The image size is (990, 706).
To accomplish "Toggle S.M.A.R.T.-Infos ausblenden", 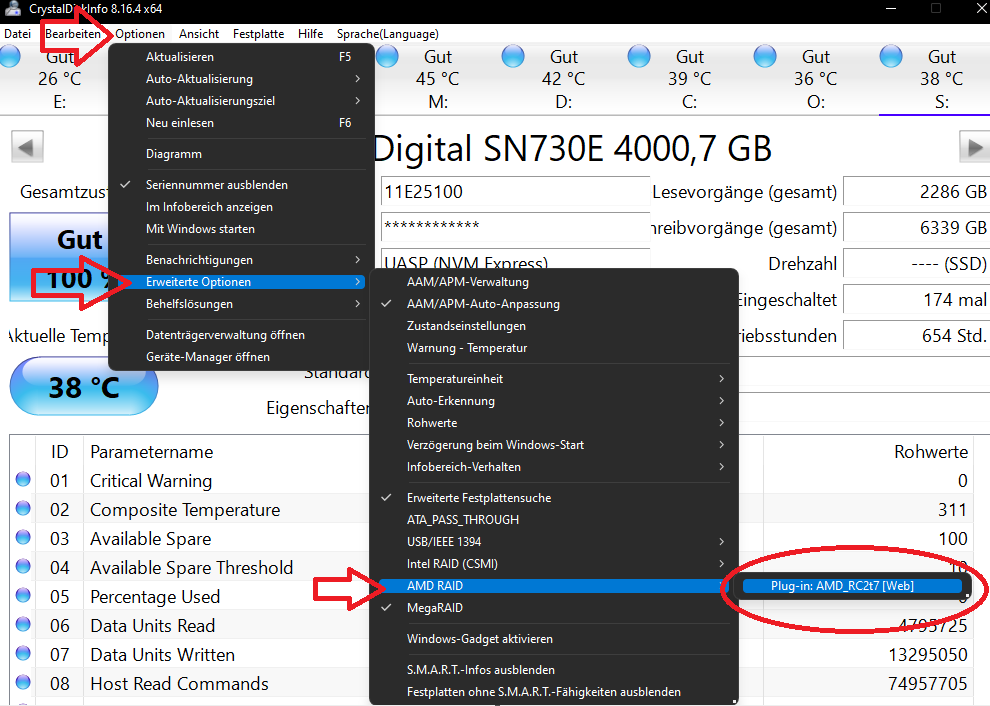I will [554, 669].
